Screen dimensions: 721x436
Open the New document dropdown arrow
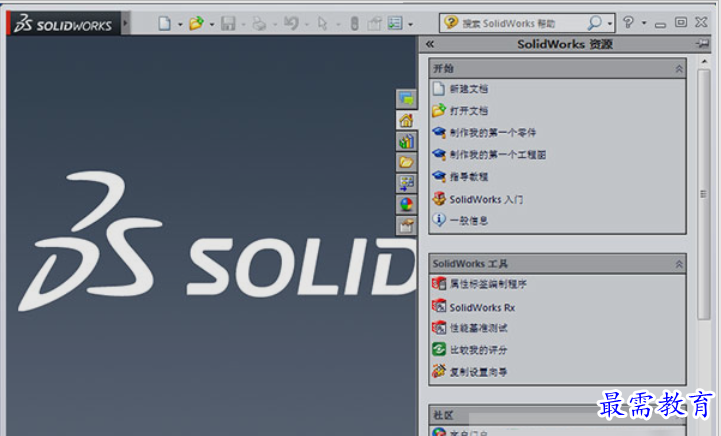pyautogui.click(x=180, y=24)
